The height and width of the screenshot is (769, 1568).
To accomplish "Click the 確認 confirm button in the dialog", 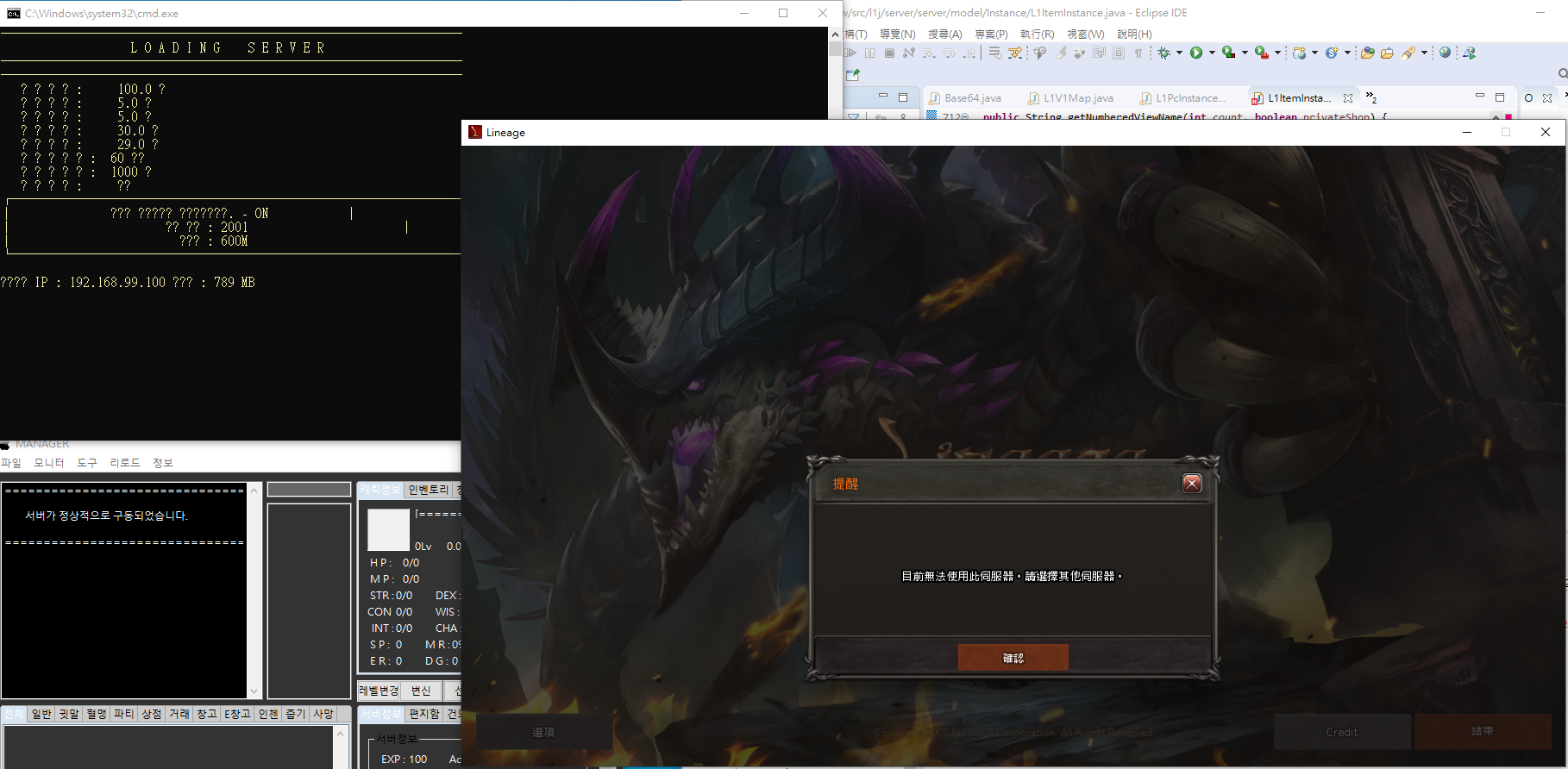I will (x=1013, y=658).
